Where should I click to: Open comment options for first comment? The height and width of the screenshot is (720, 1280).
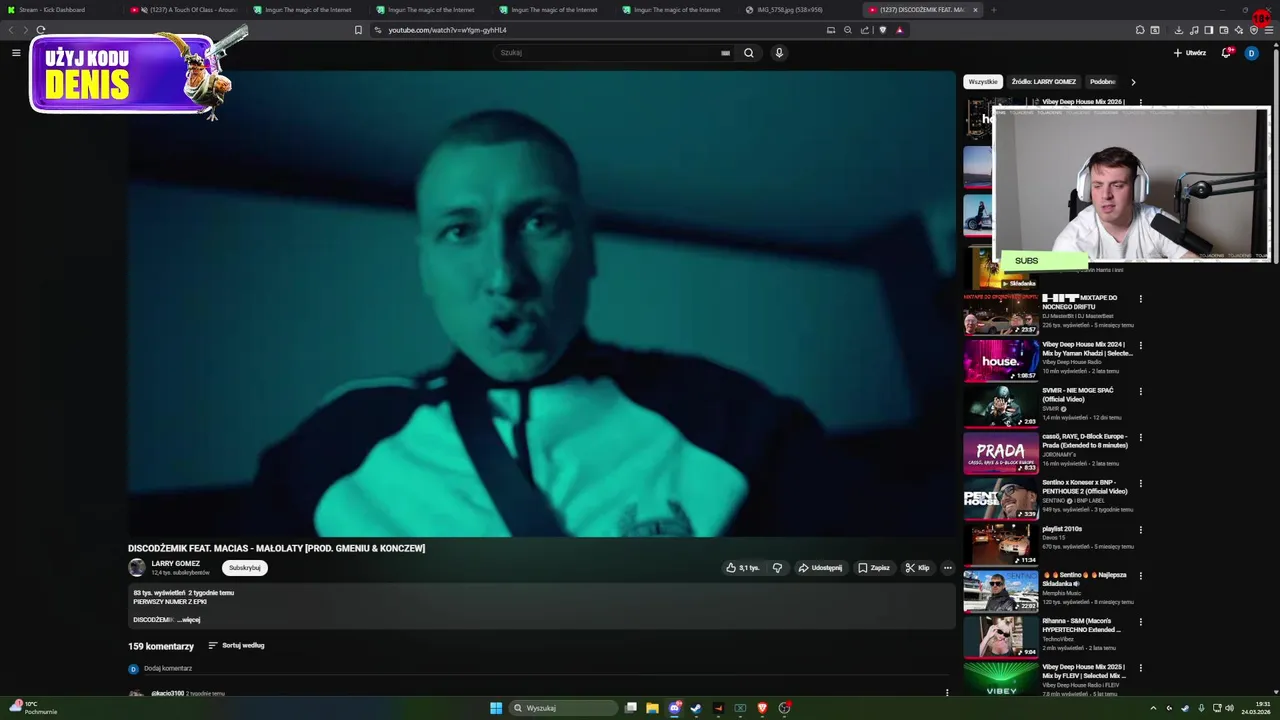[947, 692]
